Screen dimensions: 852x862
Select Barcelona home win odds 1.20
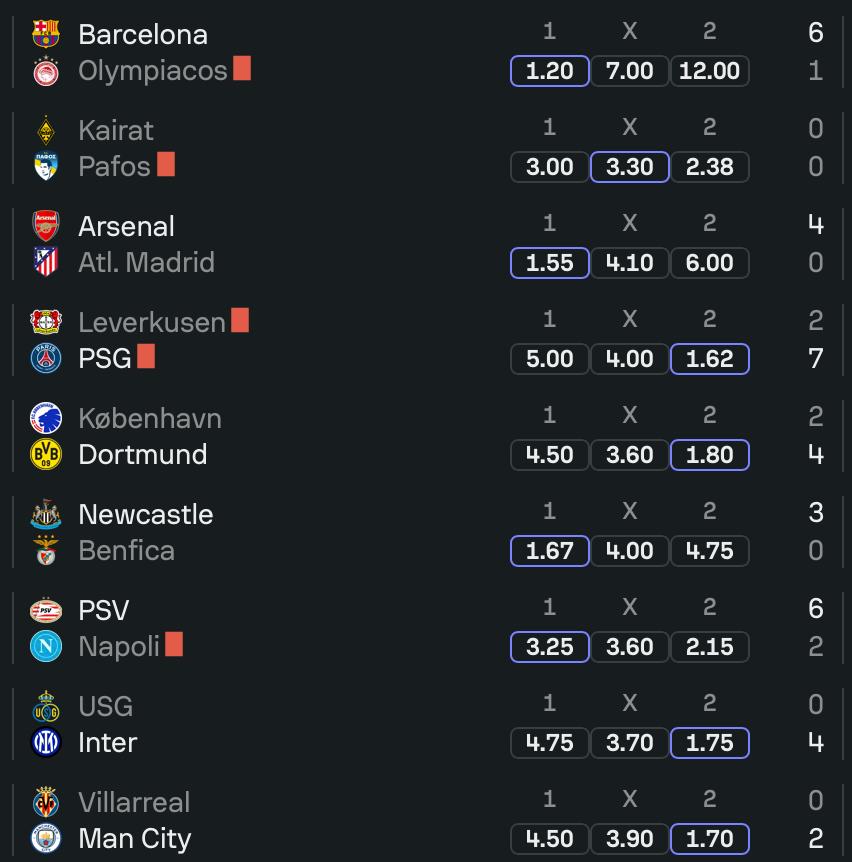[549, 71]
